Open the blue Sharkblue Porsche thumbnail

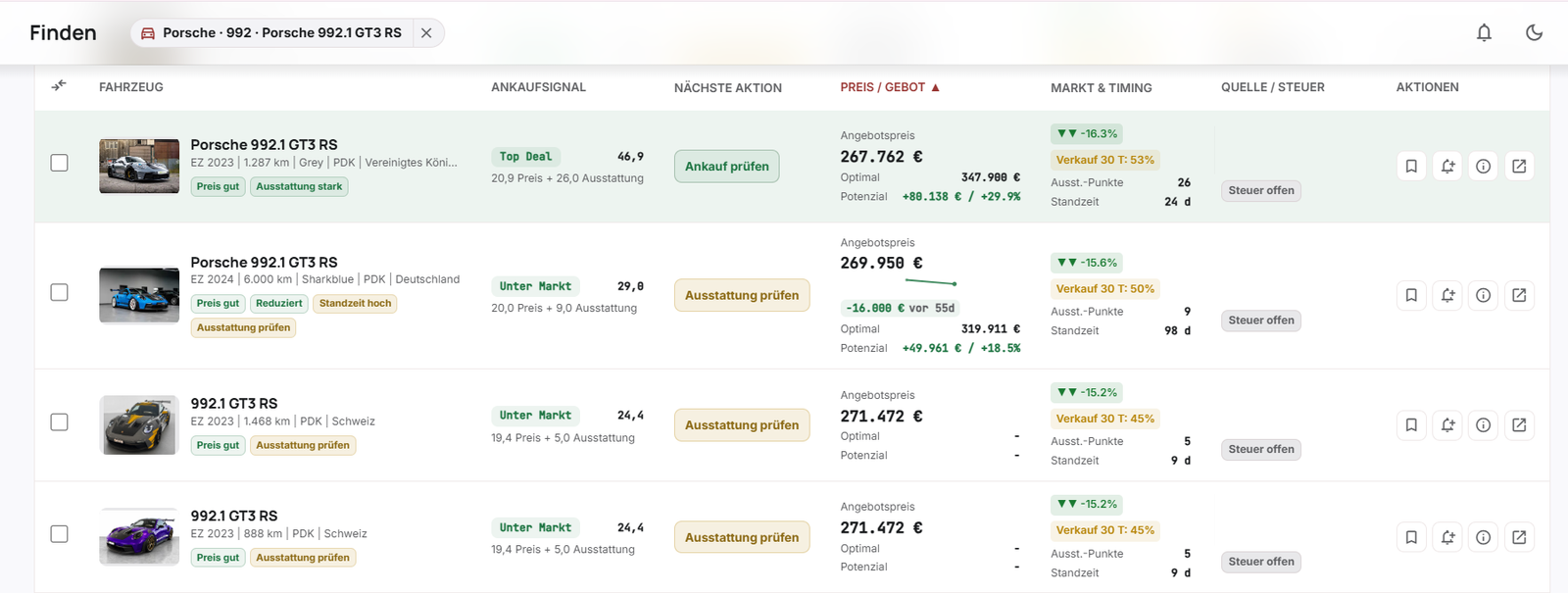point(139,295)
